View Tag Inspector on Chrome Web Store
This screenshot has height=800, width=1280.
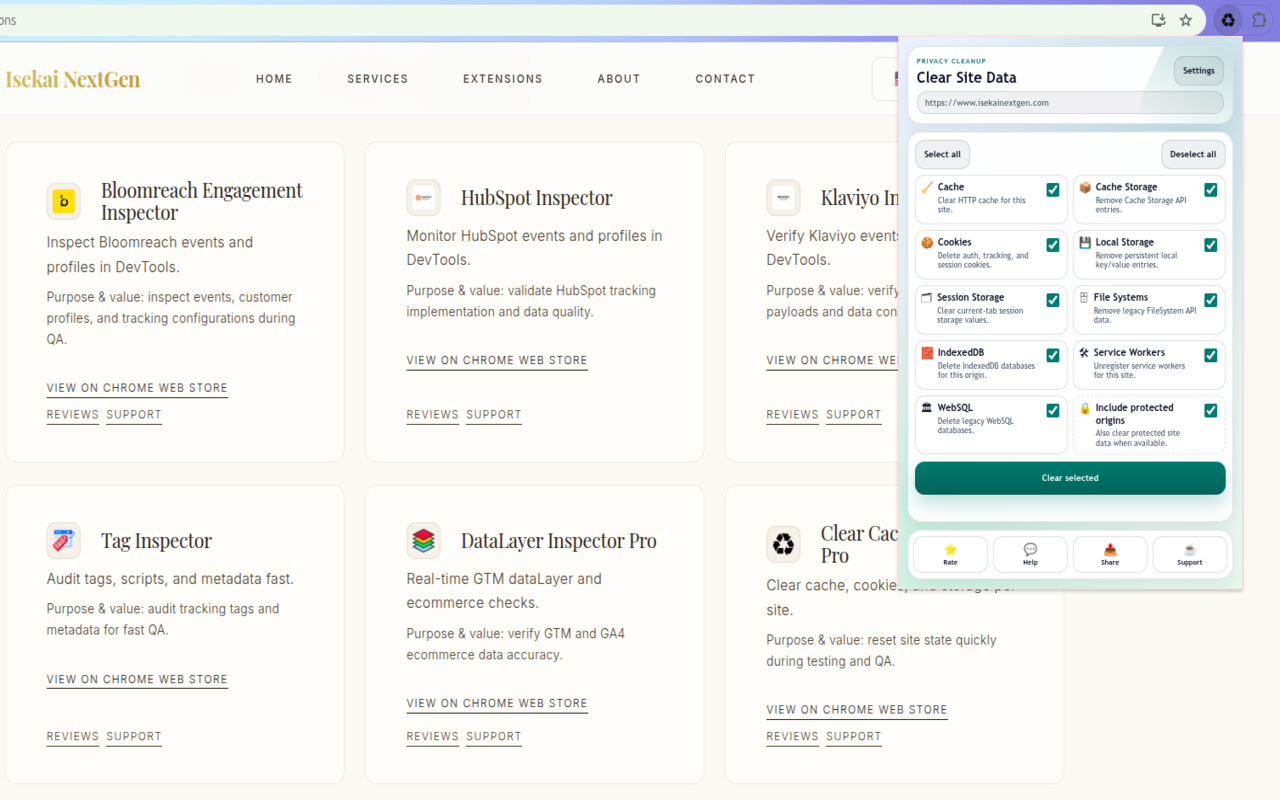pos(137,679)
